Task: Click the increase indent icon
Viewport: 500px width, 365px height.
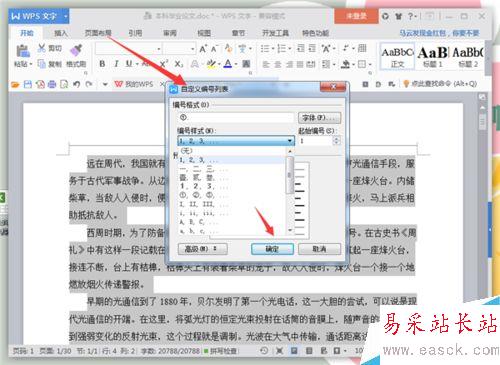Action: tap(312, 49)
